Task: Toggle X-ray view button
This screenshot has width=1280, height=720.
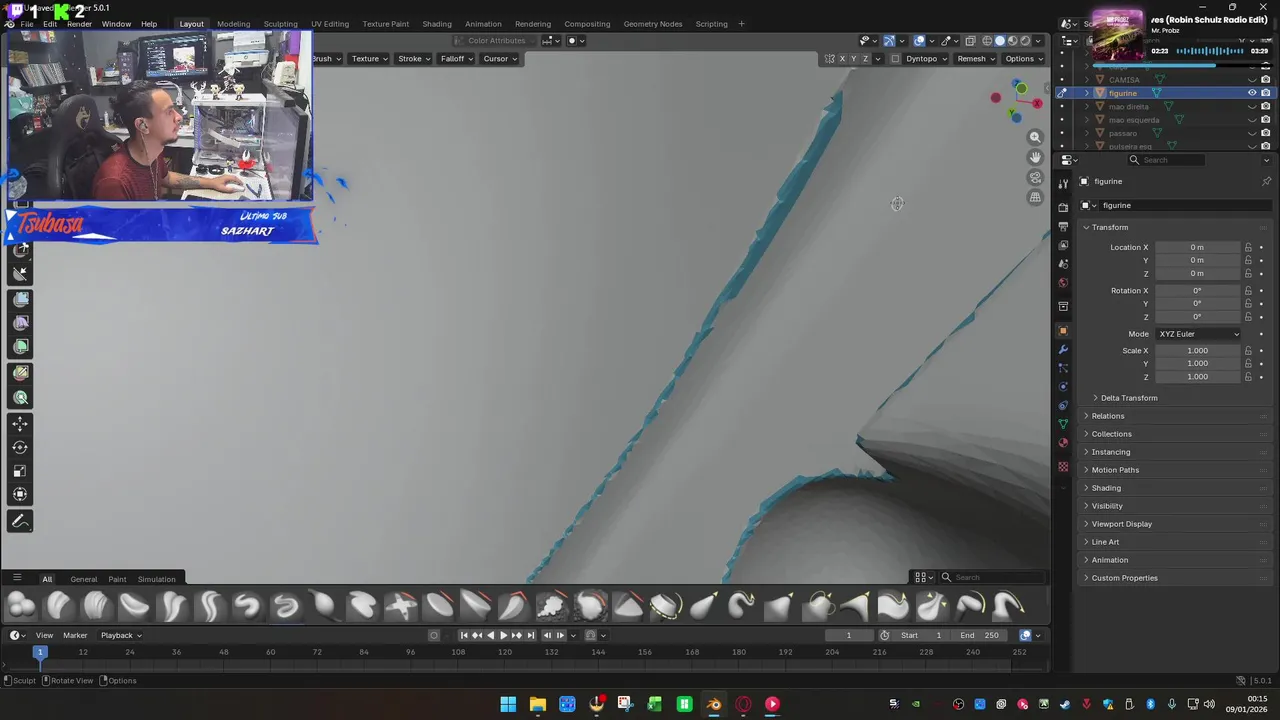Action: [970, 41]
